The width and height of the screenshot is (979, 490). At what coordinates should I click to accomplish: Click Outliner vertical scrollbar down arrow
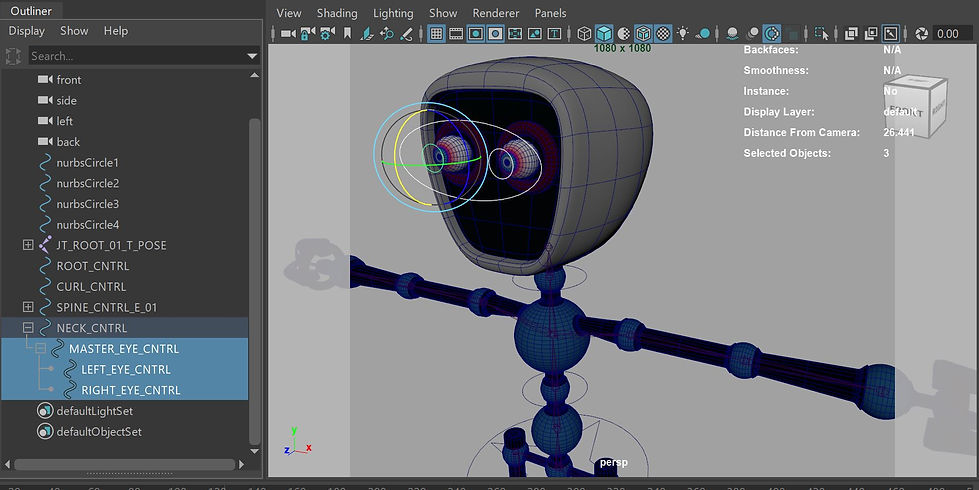pyautogui.click(x=254, y=451)
